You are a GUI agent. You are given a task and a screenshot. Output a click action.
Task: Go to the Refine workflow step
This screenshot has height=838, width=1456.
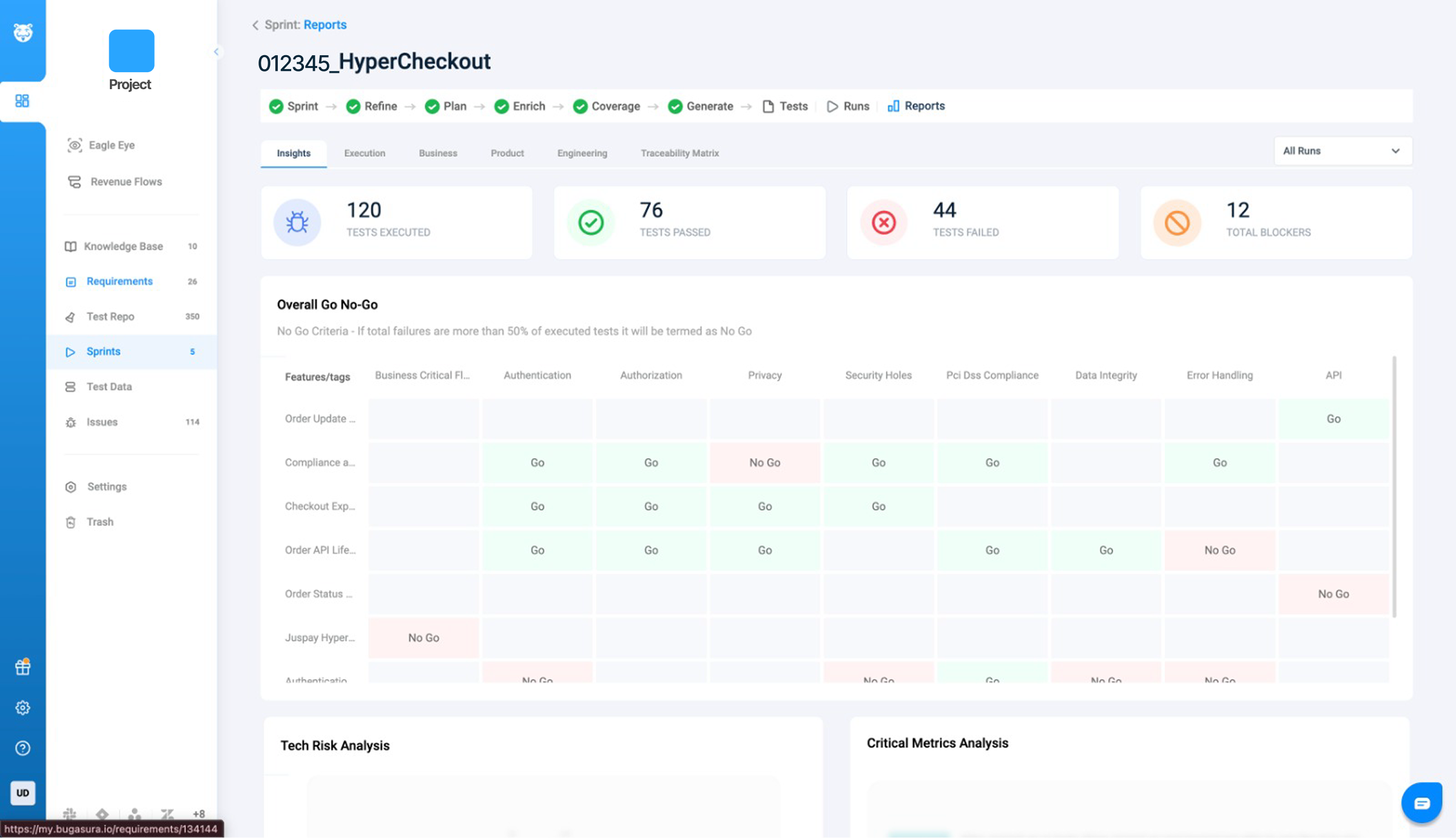coord(371,106)
